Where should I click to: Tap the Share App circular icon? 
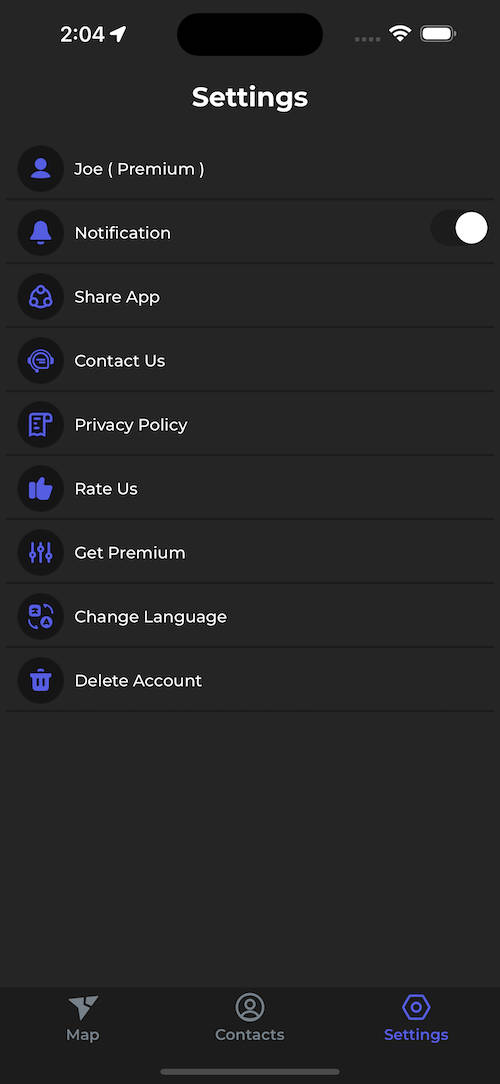tap(41, 297)
